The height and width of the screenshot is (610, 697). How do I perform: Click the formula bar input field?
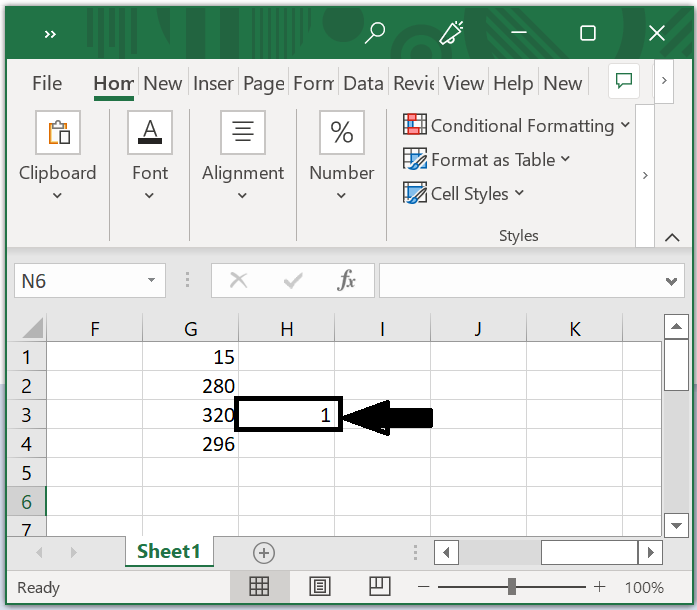coord(520,281)
